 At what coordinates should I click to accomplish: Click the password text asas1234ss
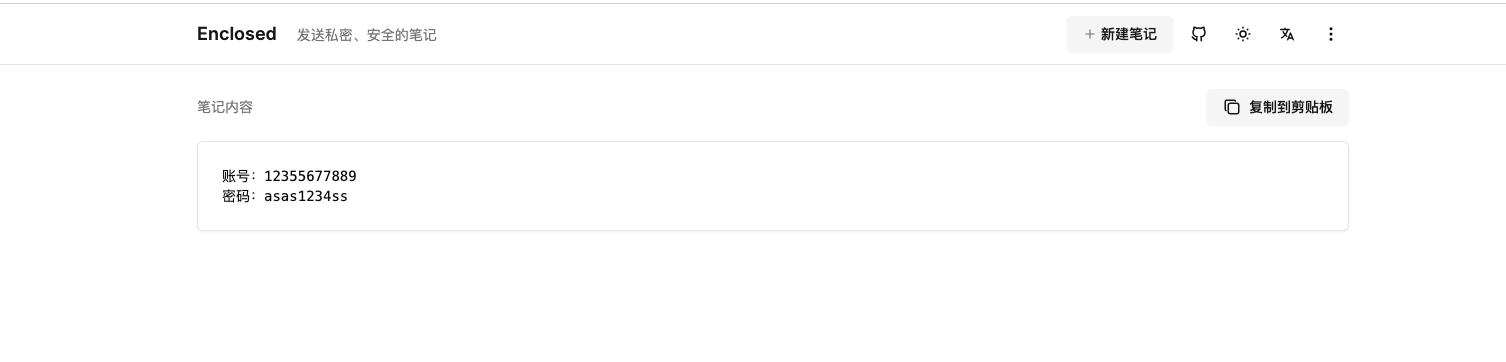pyautogui.click(x=306, y=196)
